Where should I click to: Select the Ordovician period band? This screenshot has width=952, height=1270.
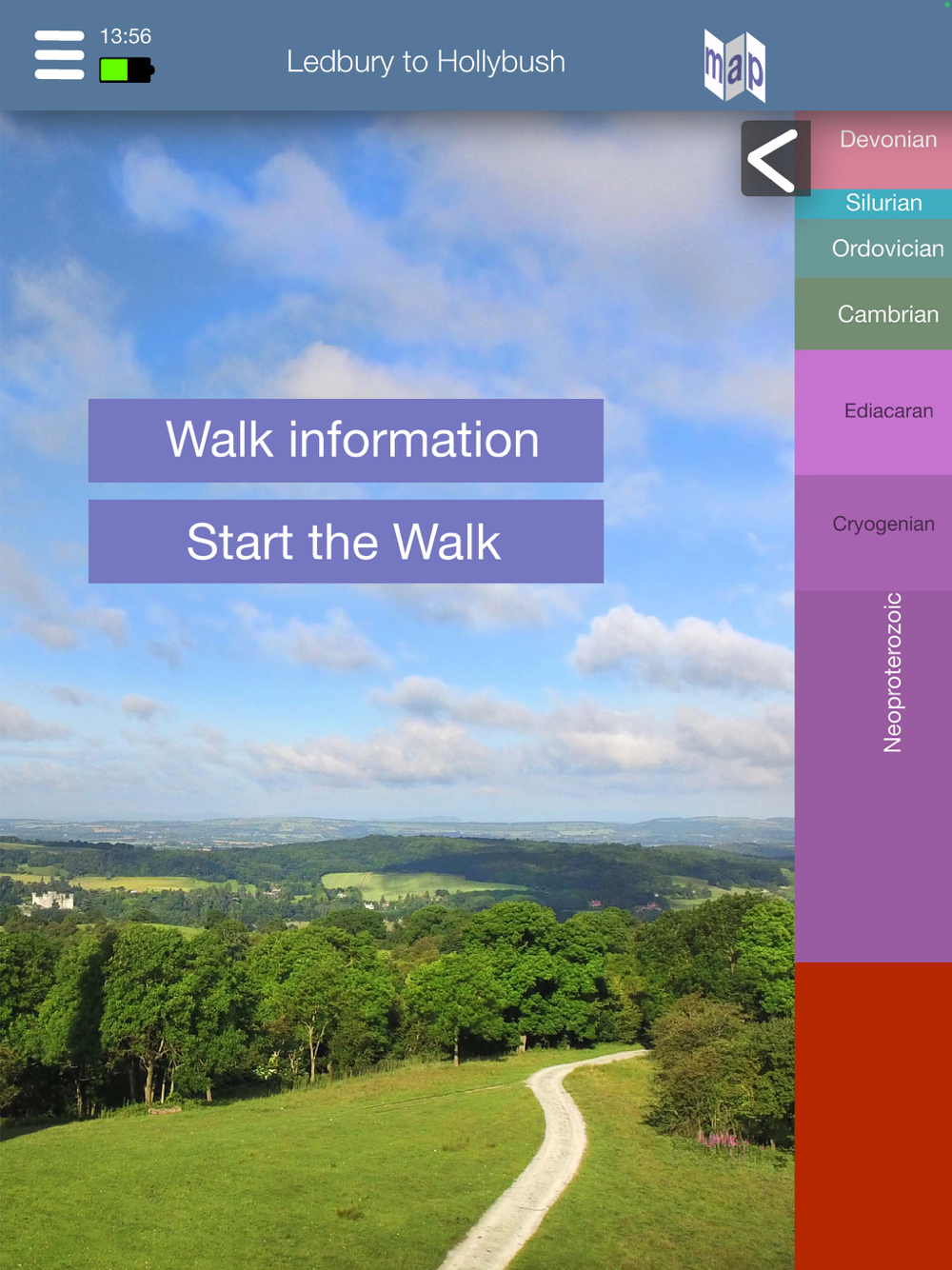[x=874, y=248]
